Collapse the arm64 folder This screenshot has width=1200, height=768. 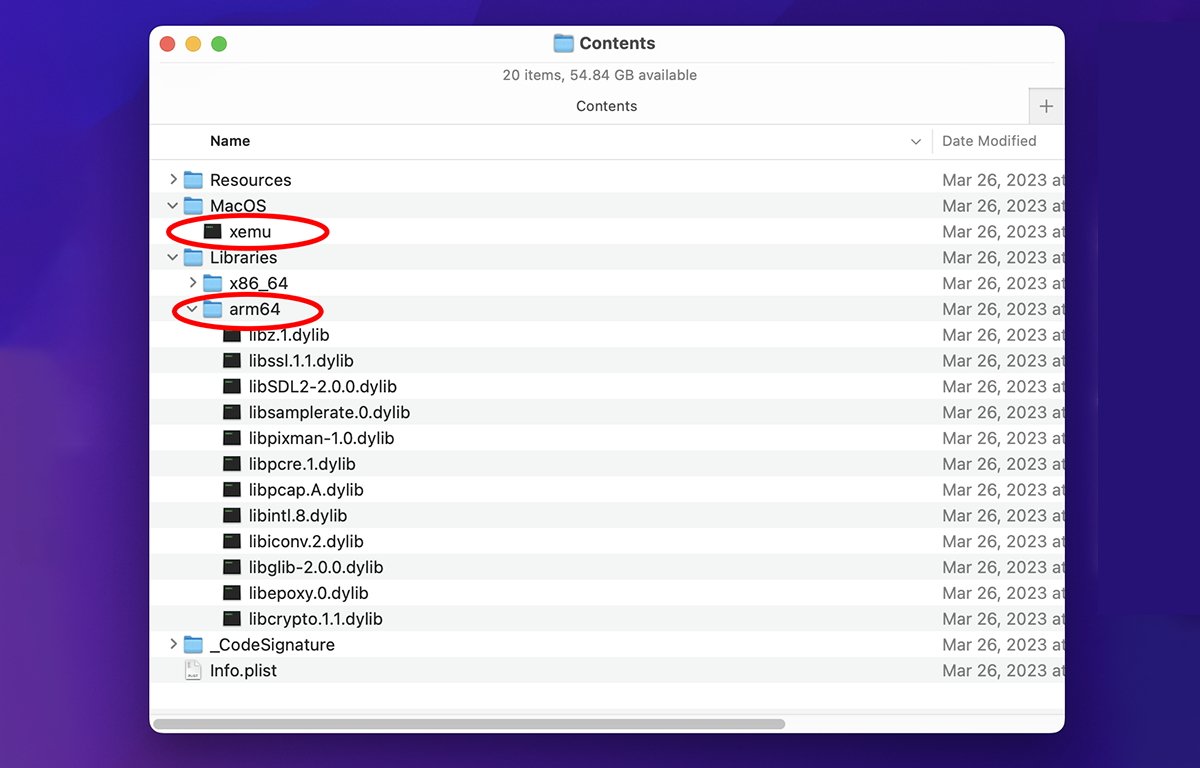coord(193,309)
